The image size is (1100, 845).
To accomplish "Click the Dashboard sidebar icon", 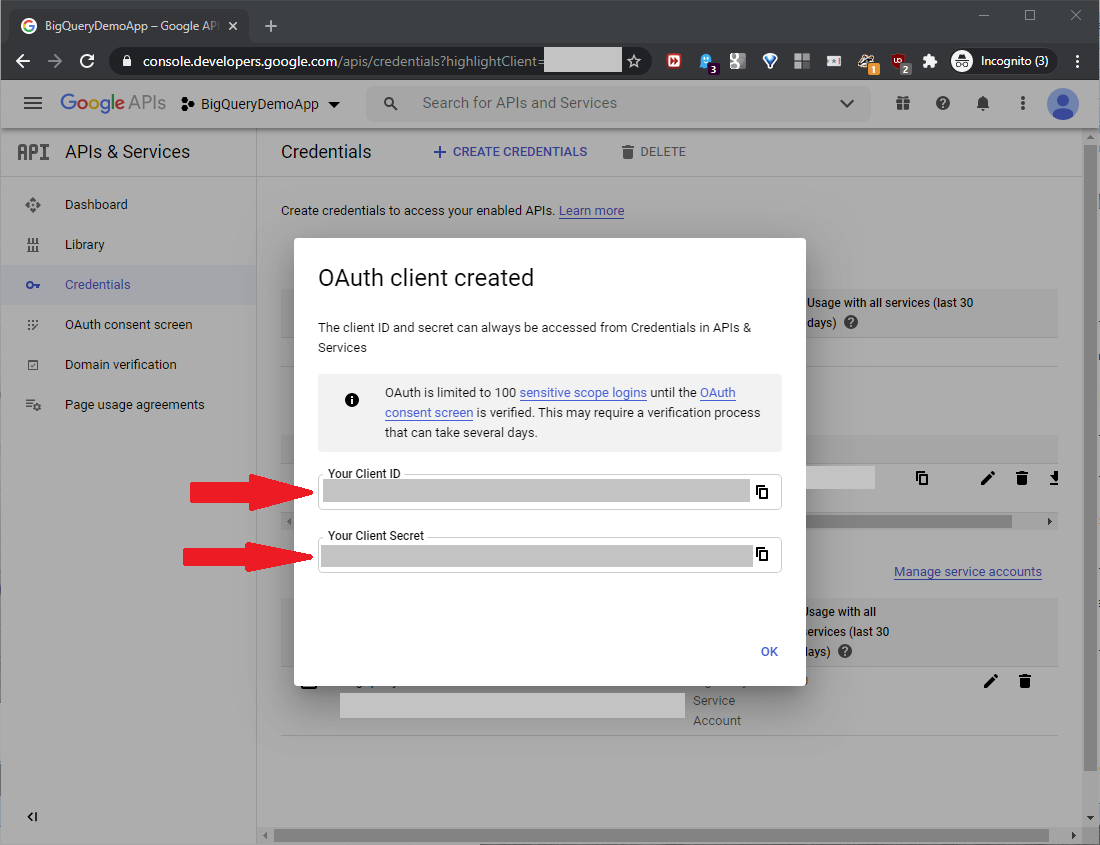I will click(x=33, y=205).
